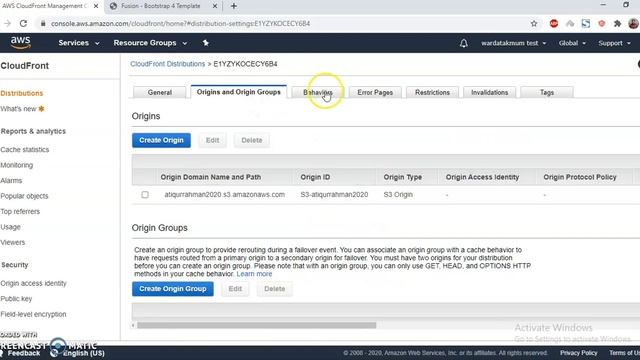The image size is (640, 360).
Task: Open Cache statistics in the sidebar
Action: [x=25, y=150]
